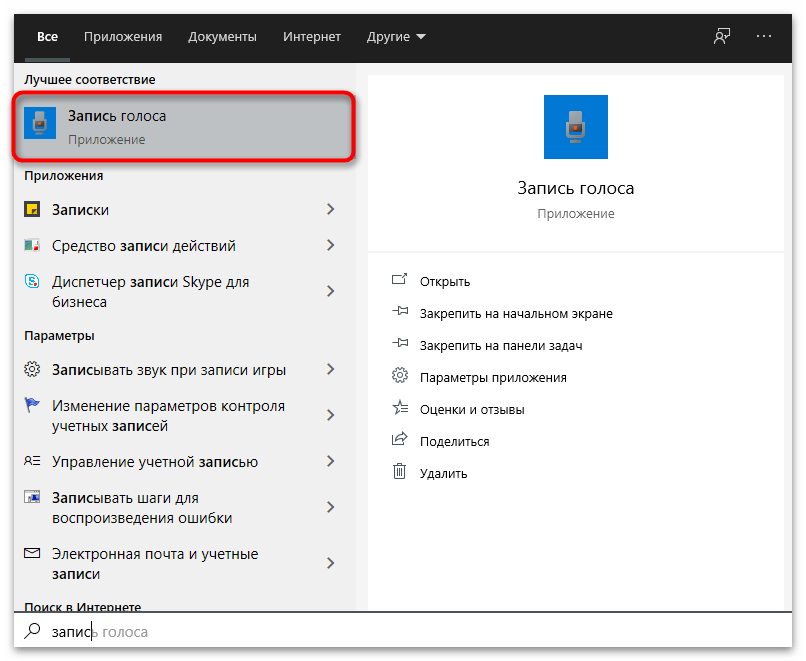Click the Skype for Business recording manager icon
Viewport: 806px width, 661px height.
coord(33,283)
